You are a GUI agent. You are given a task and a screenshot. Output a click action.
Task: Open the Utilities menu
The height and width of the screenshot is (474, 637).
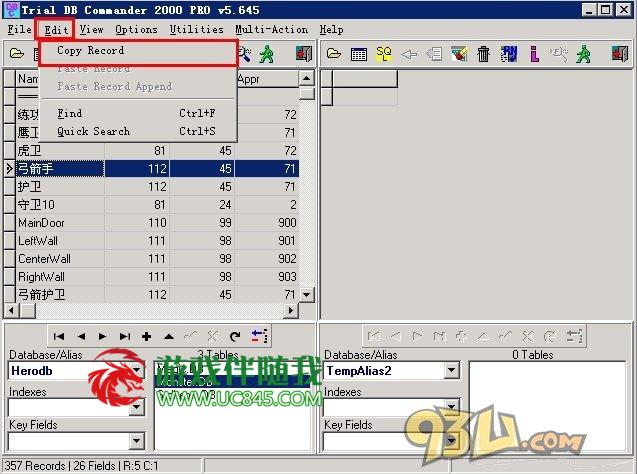[x=197, y=29]
